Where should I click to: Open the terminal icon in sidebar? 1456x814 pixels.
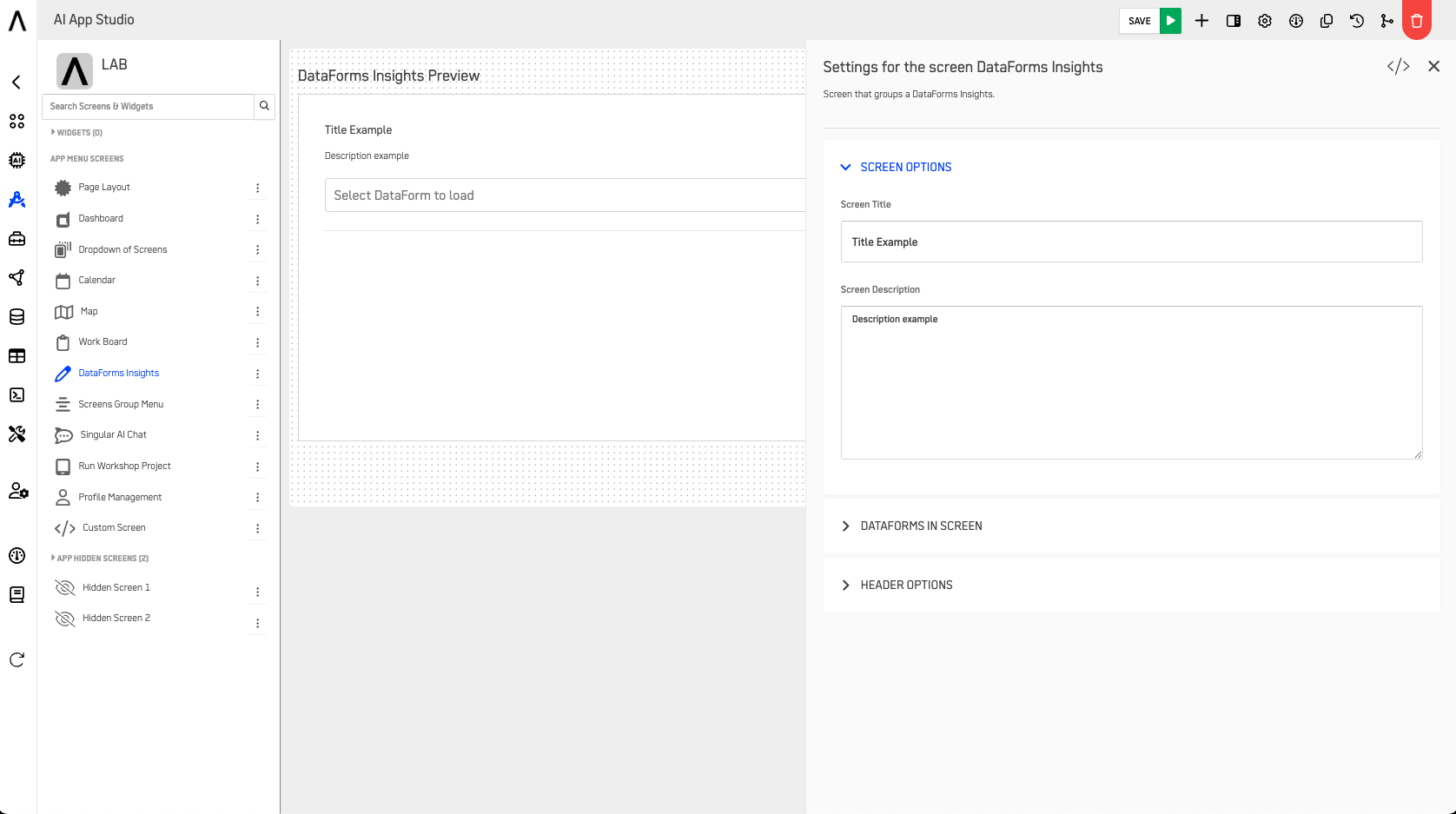(17, 395)
